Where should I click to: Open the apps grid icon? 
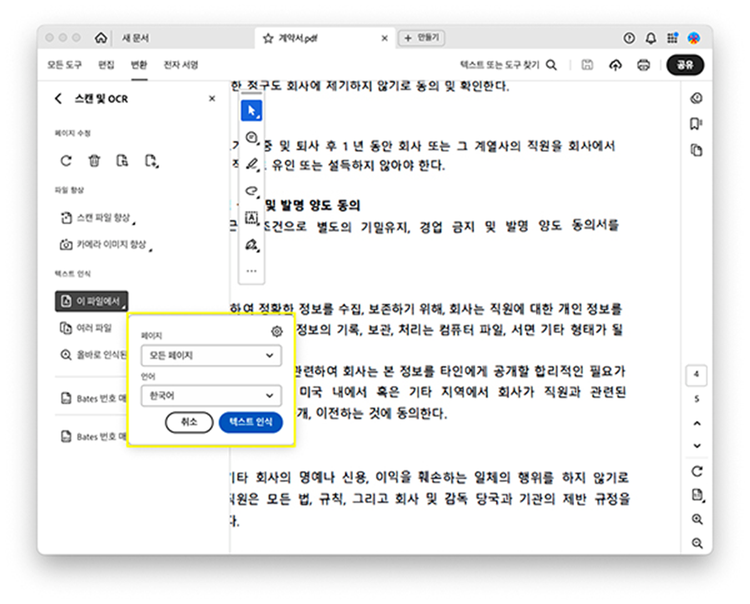pos(673,38)
